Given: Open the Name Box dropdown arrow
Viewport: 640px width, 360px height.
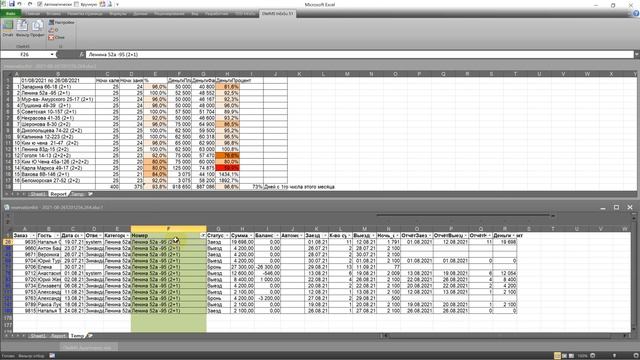Looking at the screenshot, I should (x=52, y=54).
